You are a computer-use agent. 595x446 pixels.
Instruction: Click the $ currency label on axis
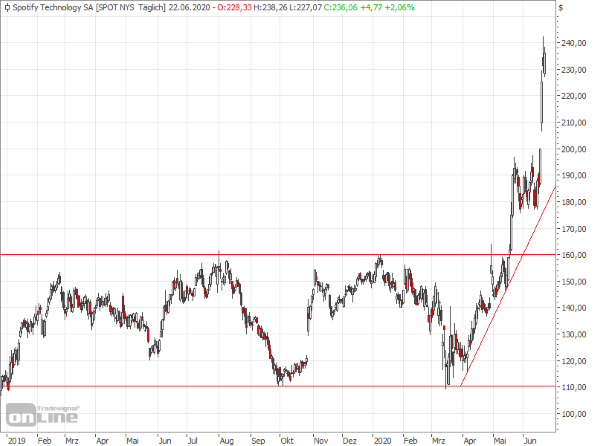561,8
